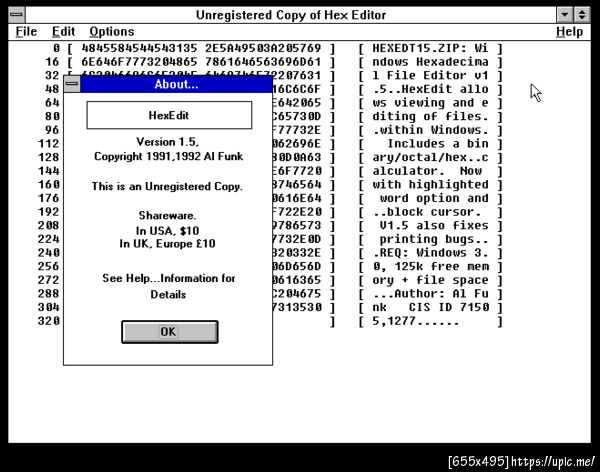Click the offset label 256
Screen dimensions: 600x472
tap(49, 266)
